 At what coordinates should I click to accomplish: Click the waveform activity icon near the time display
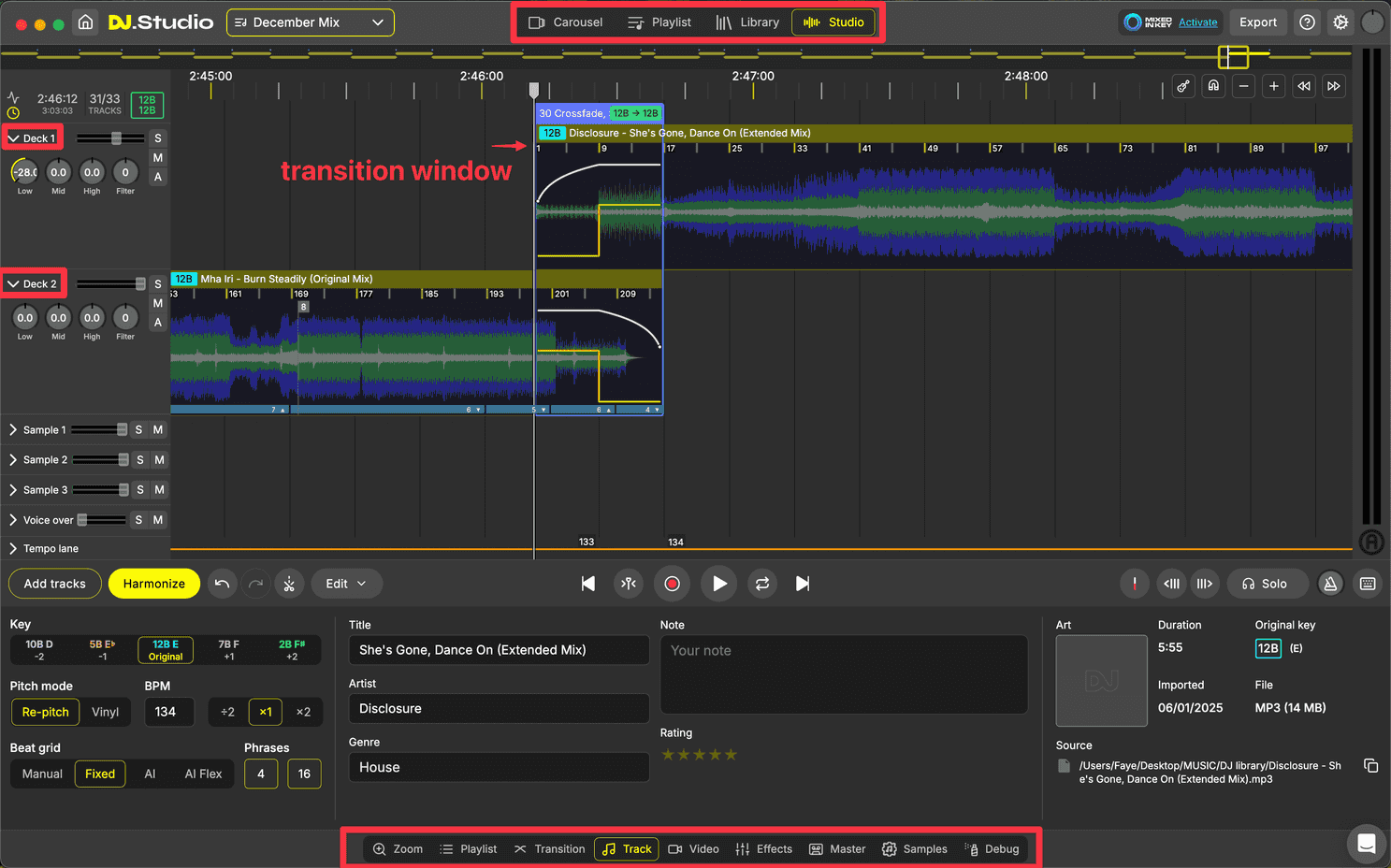pos(13,97)
